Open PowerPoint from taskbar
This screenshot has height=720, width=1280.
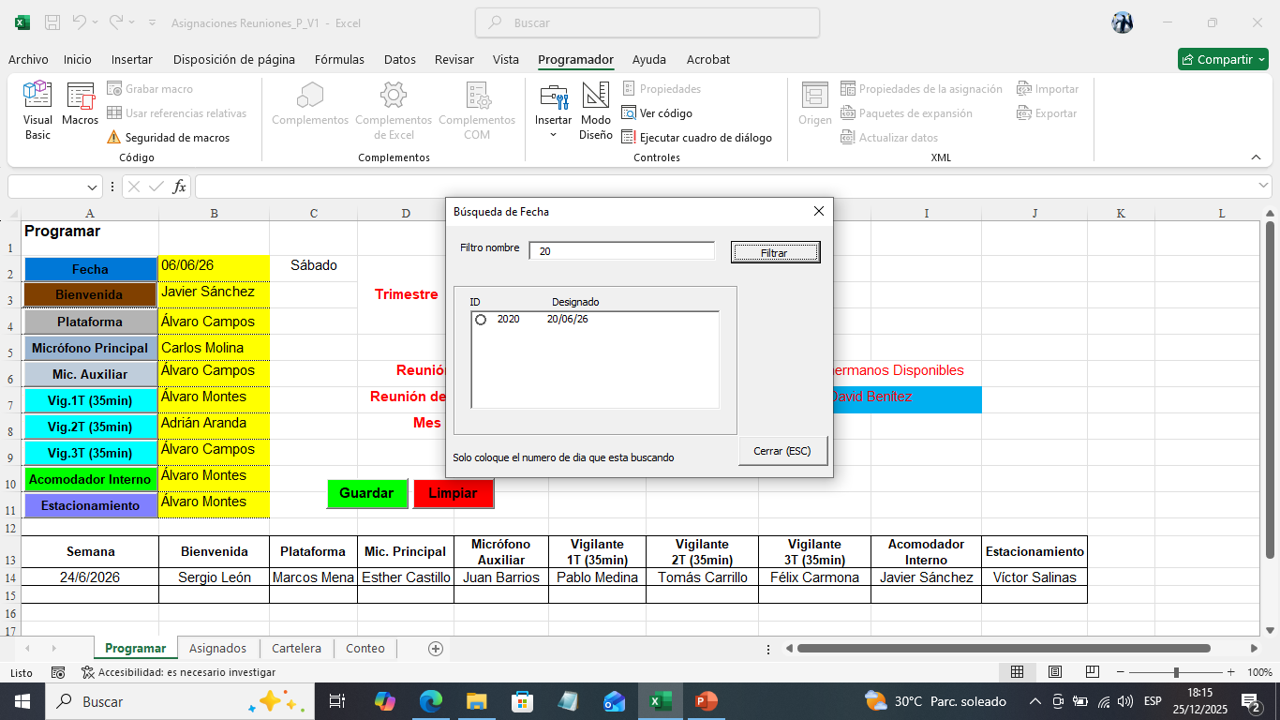click(x=706, y=701)
